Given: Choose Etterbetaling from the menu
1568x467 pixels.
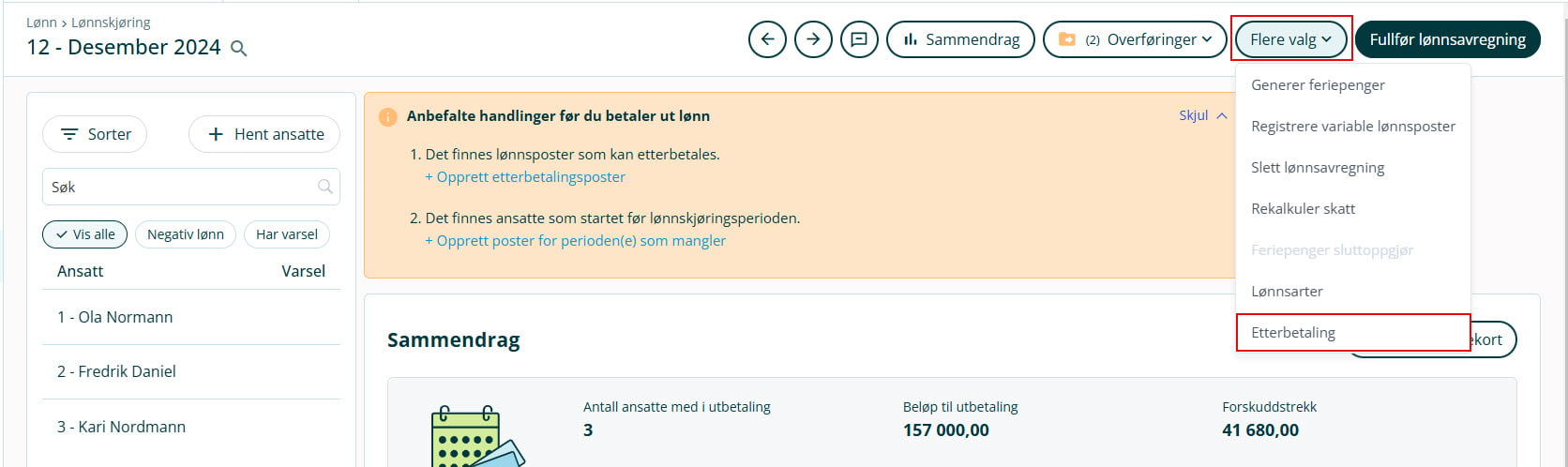Looking at the screenshot, I should [x=1293, y=333].
